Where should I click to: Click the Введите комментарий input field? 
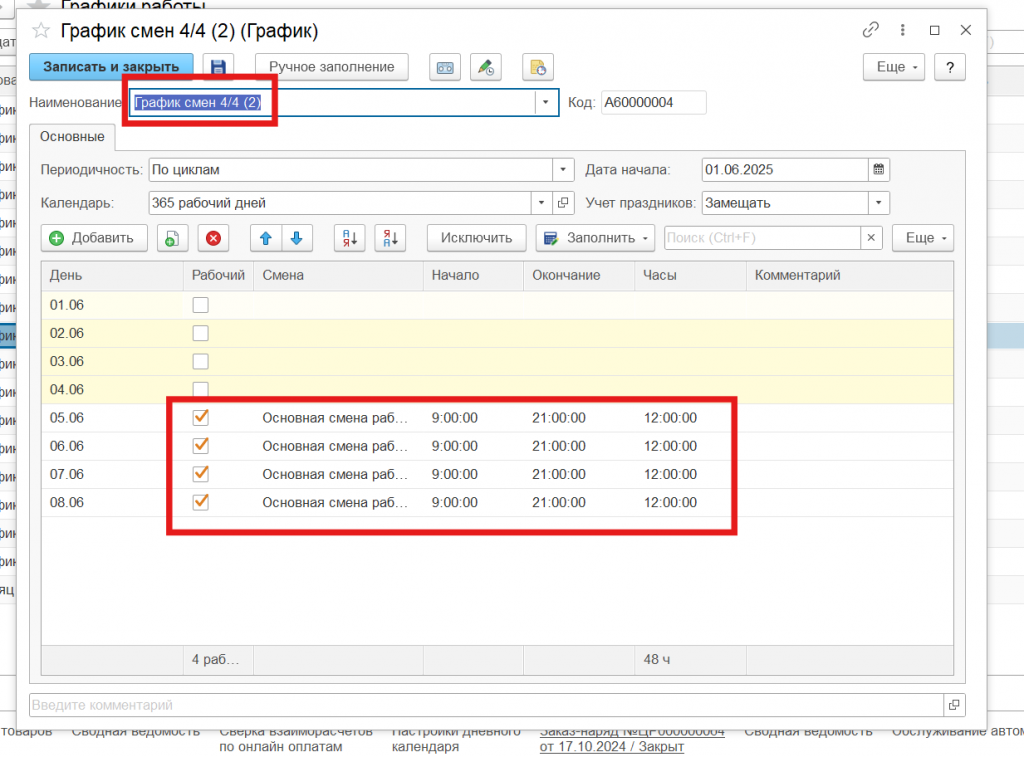(x=486, y=705)
